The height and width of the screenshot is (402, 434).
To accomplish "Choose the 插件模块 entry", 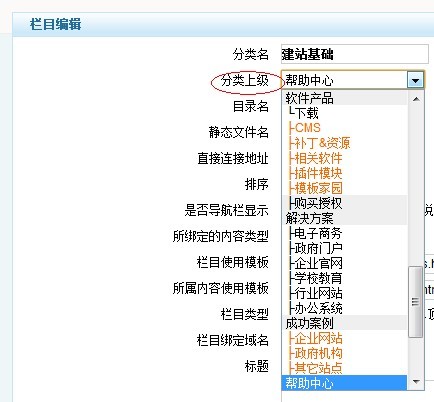I will coord(345,173).
